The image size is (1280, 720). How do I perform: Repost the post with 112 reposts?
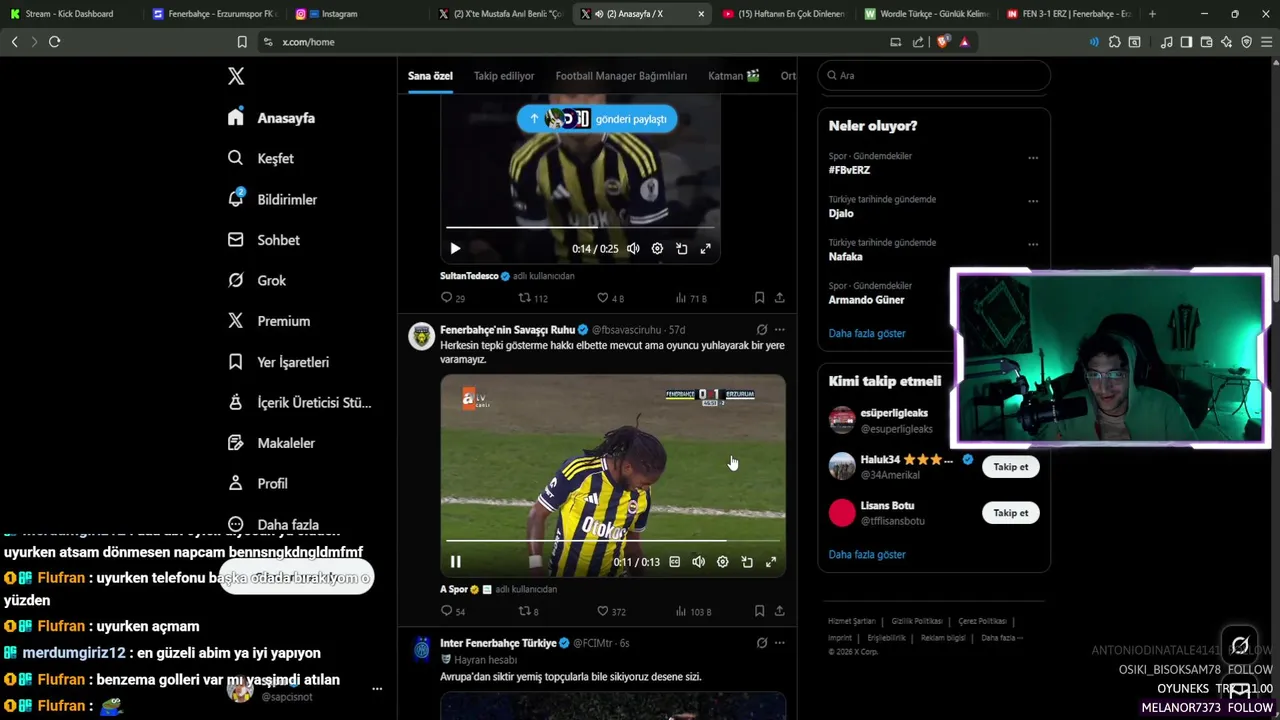tap(532, 298)
